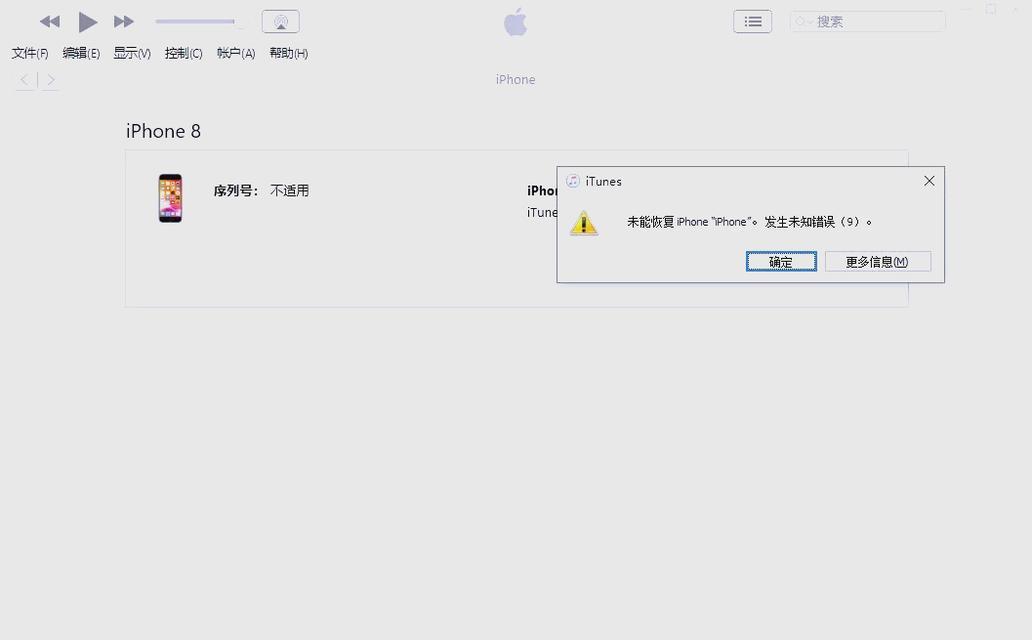Open the 编辑(E) menu
Viewport: 1032px width, 640px height.
81,53
